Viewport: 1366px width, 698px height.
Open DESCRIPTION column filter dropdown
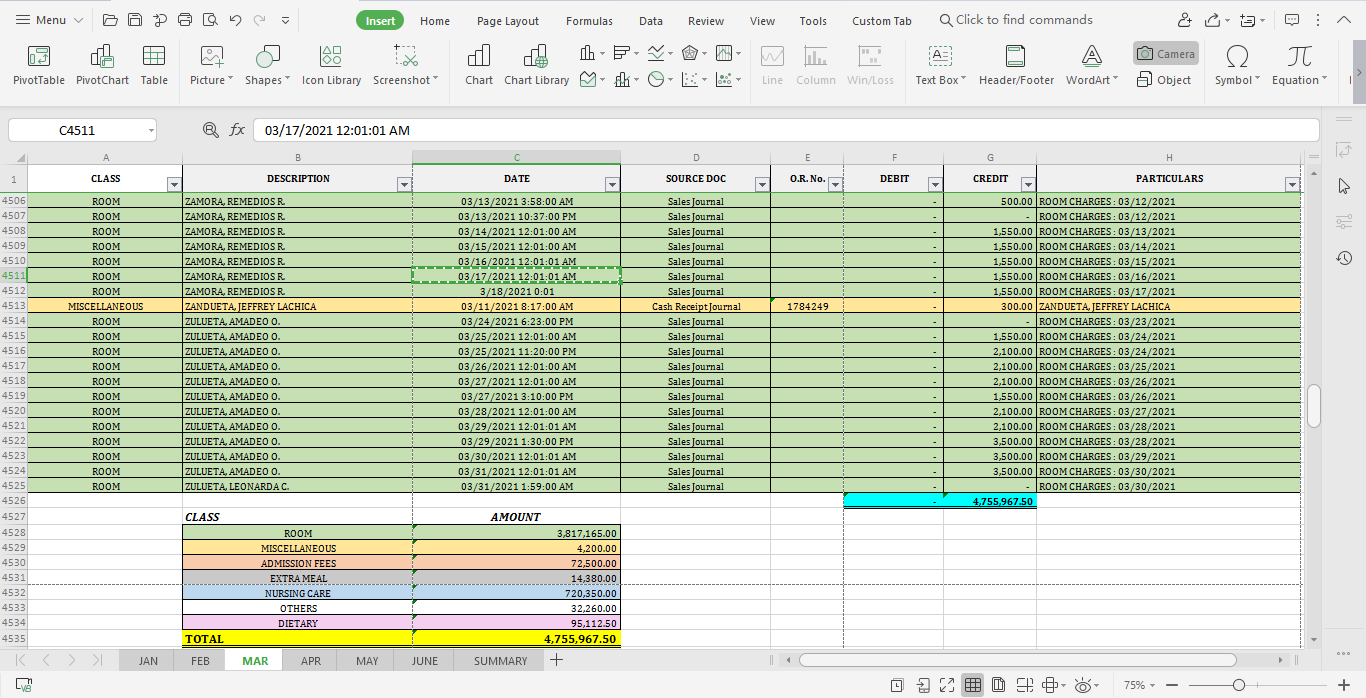[404, 184]
